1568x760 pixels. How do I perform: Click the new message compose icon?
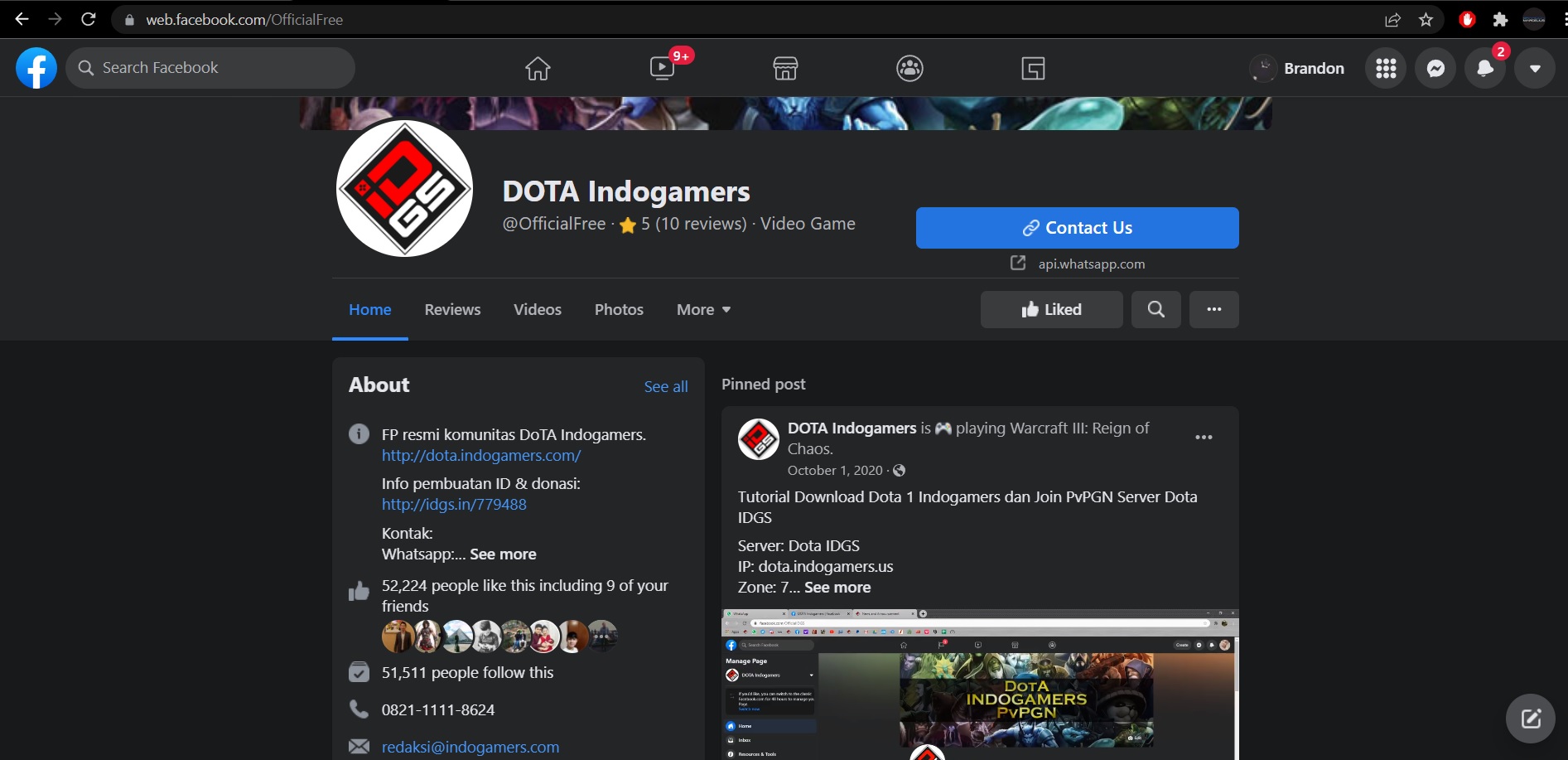(1531, 719)
